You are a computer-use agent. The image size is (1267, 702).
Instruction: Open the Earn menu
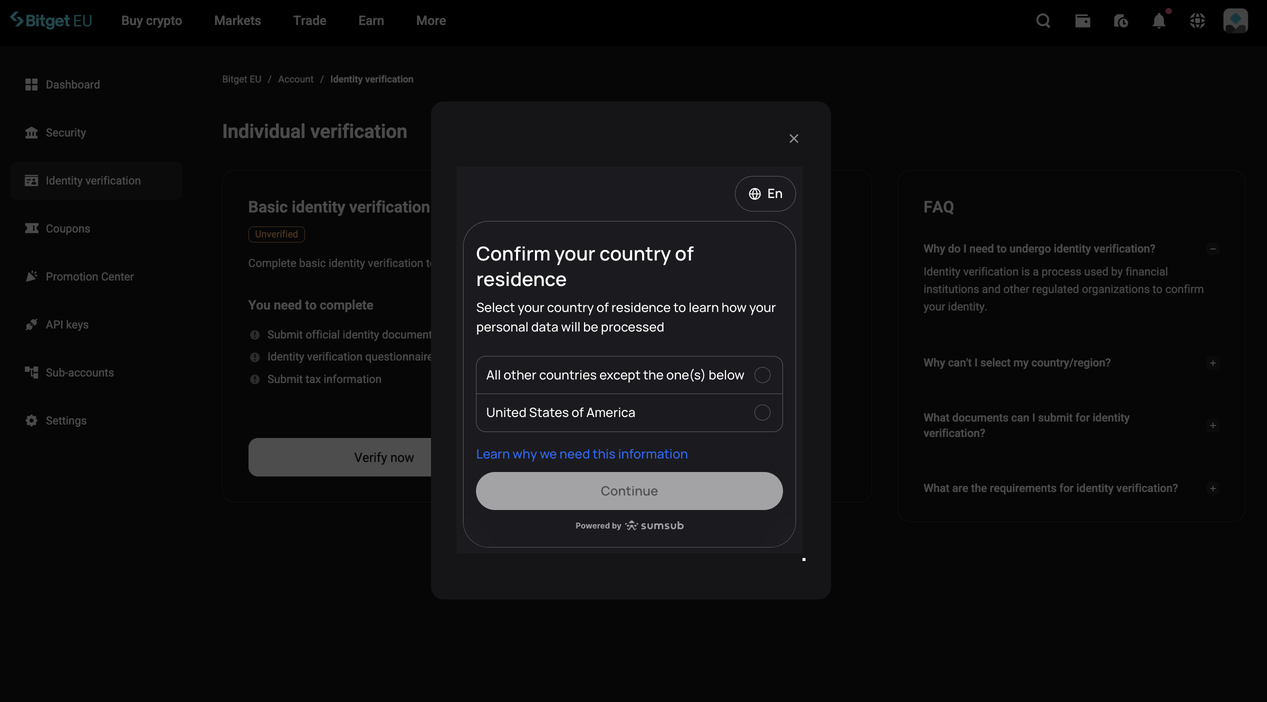[x=371, y=20]
